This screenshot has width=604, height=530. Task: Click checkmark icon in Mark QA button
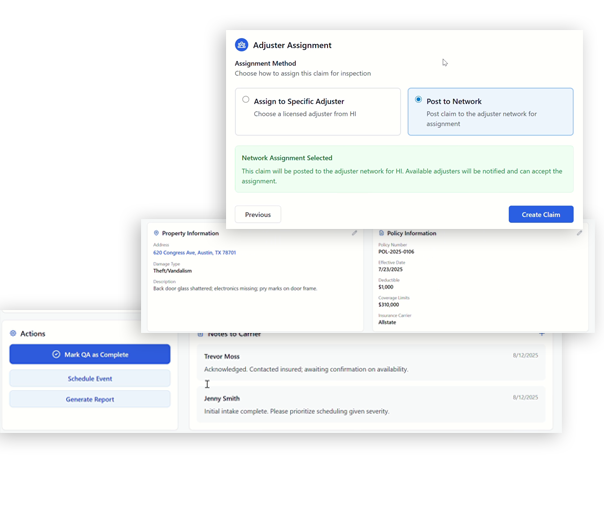click(56, 354)
